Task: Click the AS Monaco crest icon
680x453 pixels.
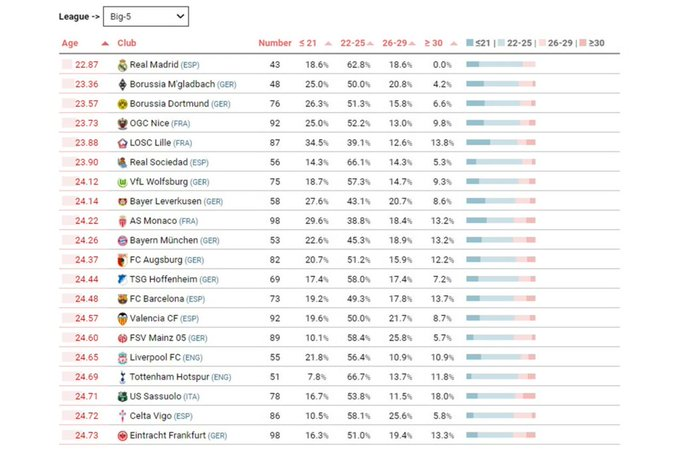Action: pos(122,221)
